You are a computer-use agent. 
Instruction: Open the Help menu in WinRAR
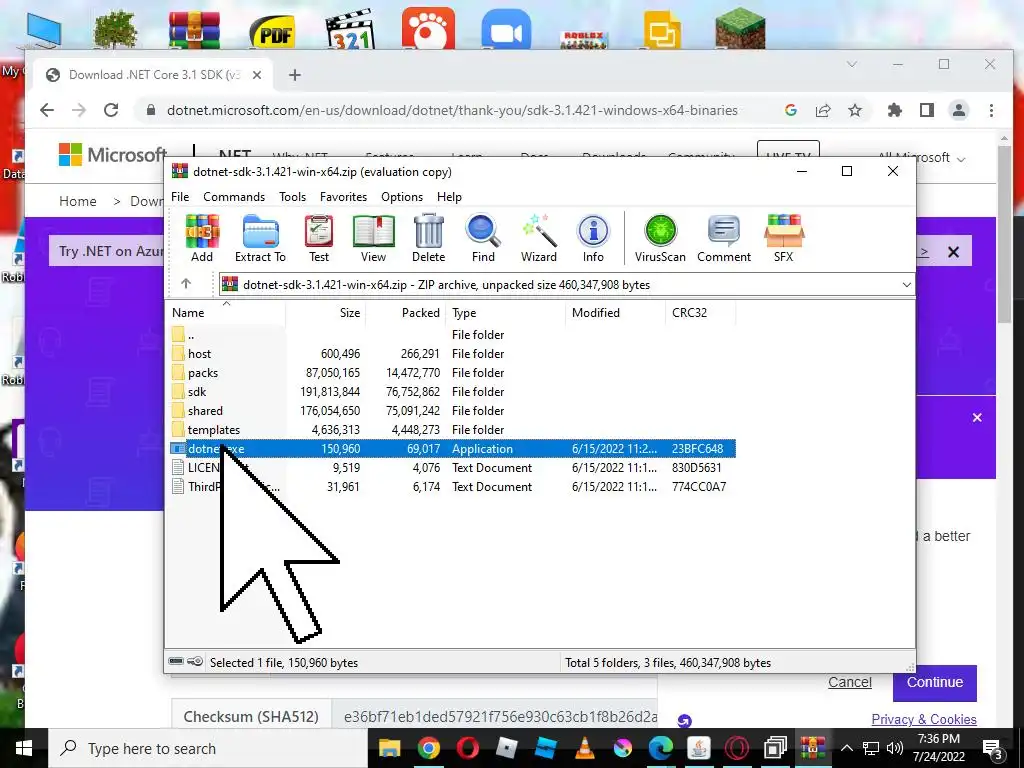pyautogui.click(x=449, y=197)
